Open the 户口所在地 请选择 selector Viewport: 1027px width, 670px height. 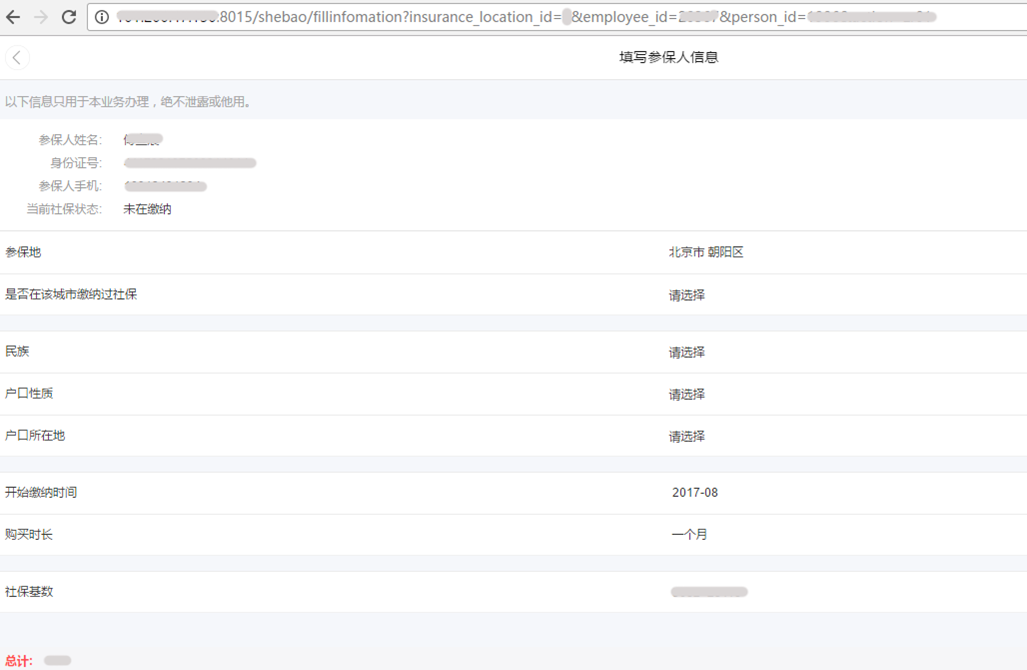[687, 436]
